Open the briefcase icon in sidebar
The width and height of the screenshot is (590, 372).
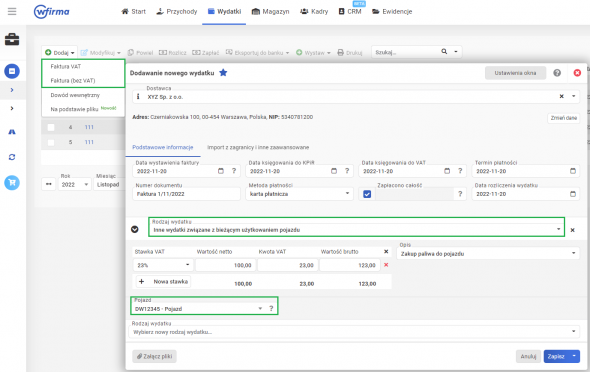pos(12,39)
